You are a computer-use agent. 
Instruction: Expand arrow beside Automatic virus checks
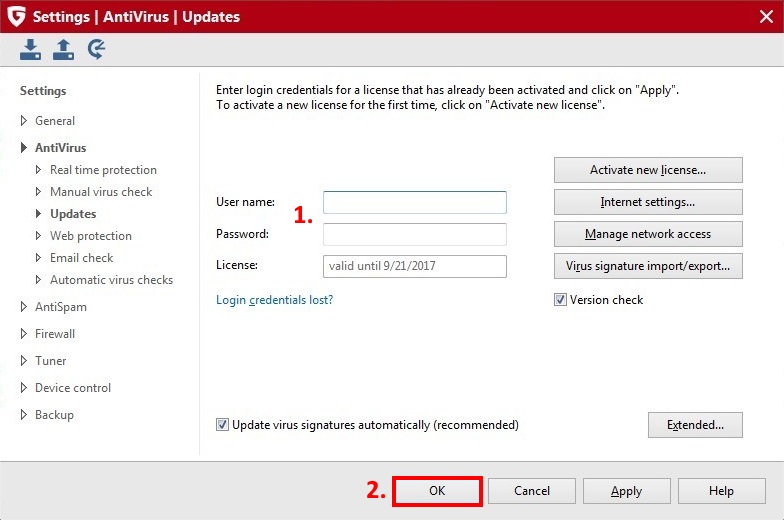click(38, 280)
